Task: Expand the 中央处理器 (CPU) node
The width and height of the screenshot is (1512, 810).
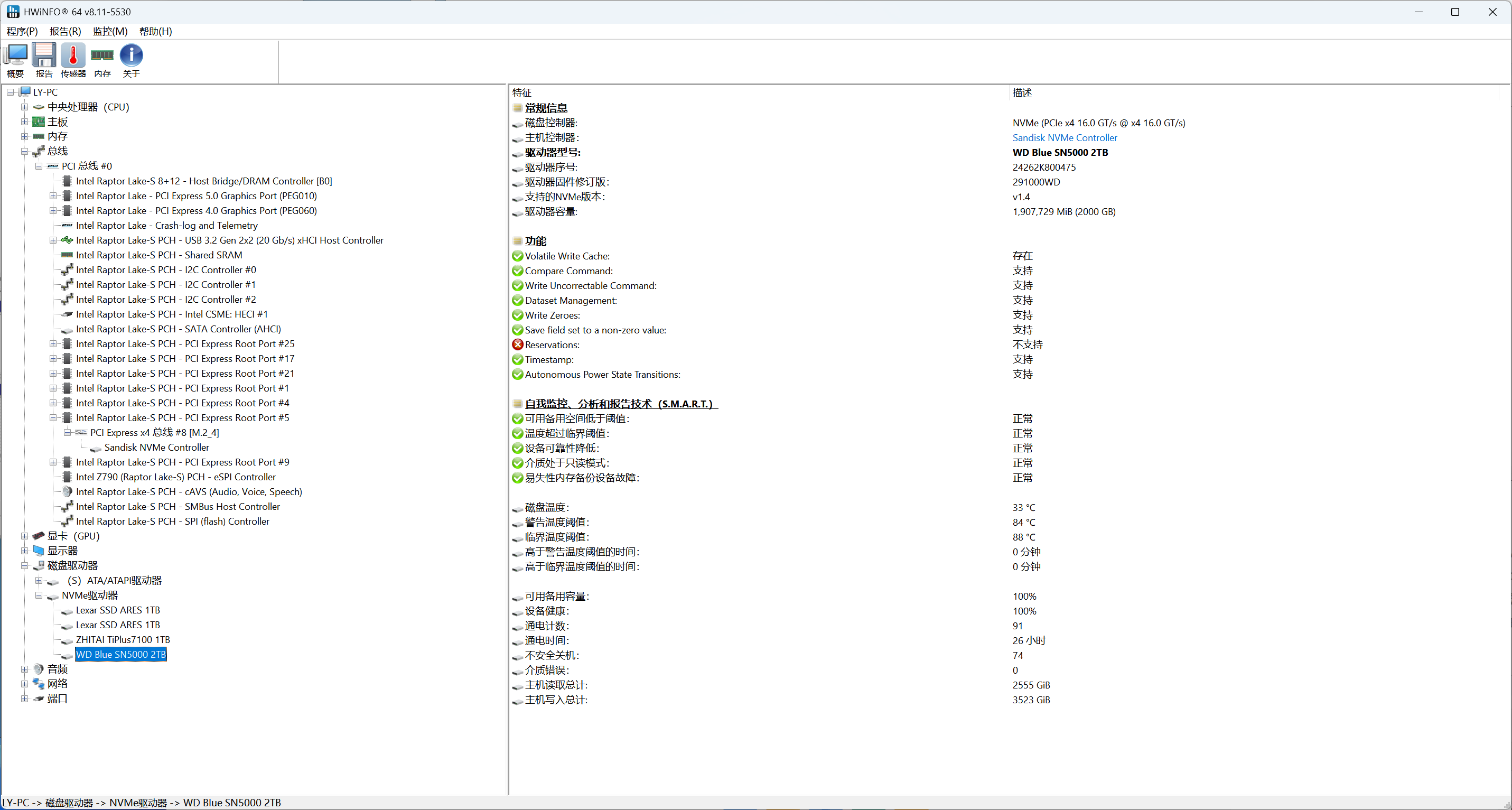Action: (x=25, y=107)
